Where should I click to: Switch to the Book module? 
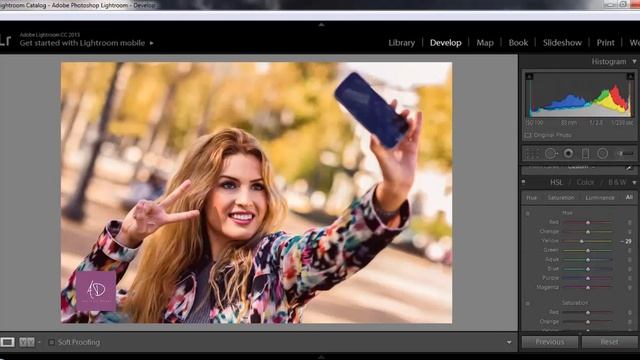pos(518,43)
